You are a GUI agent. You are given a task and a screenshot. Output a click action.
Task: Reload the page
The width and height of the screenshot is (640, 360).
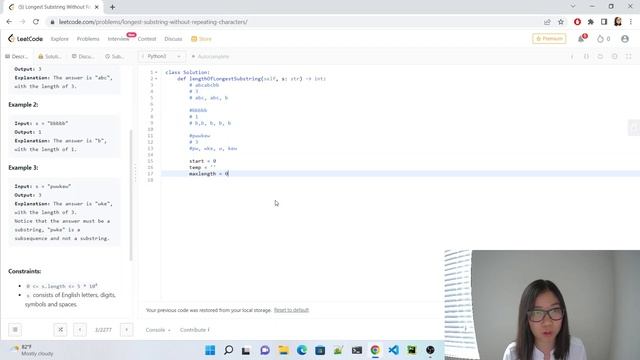36,22
